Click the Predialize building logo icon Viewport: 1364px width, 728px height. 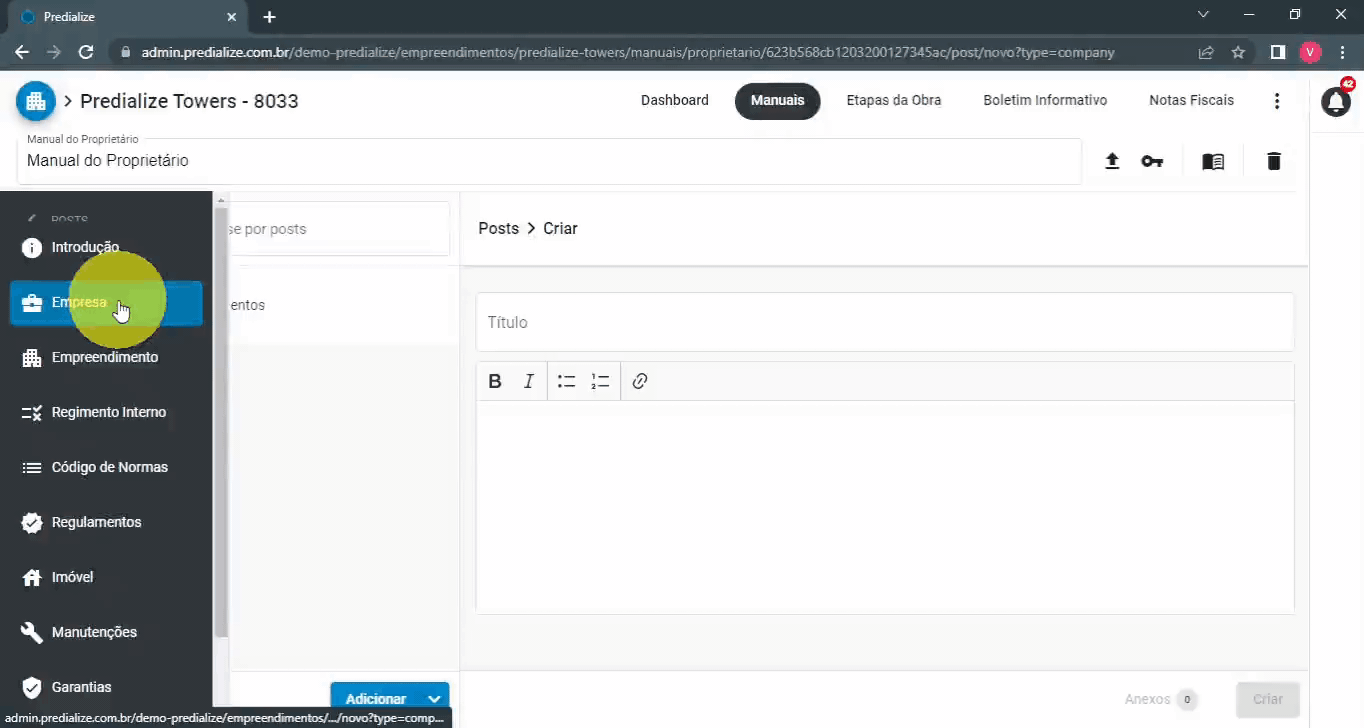click(36, 101)
